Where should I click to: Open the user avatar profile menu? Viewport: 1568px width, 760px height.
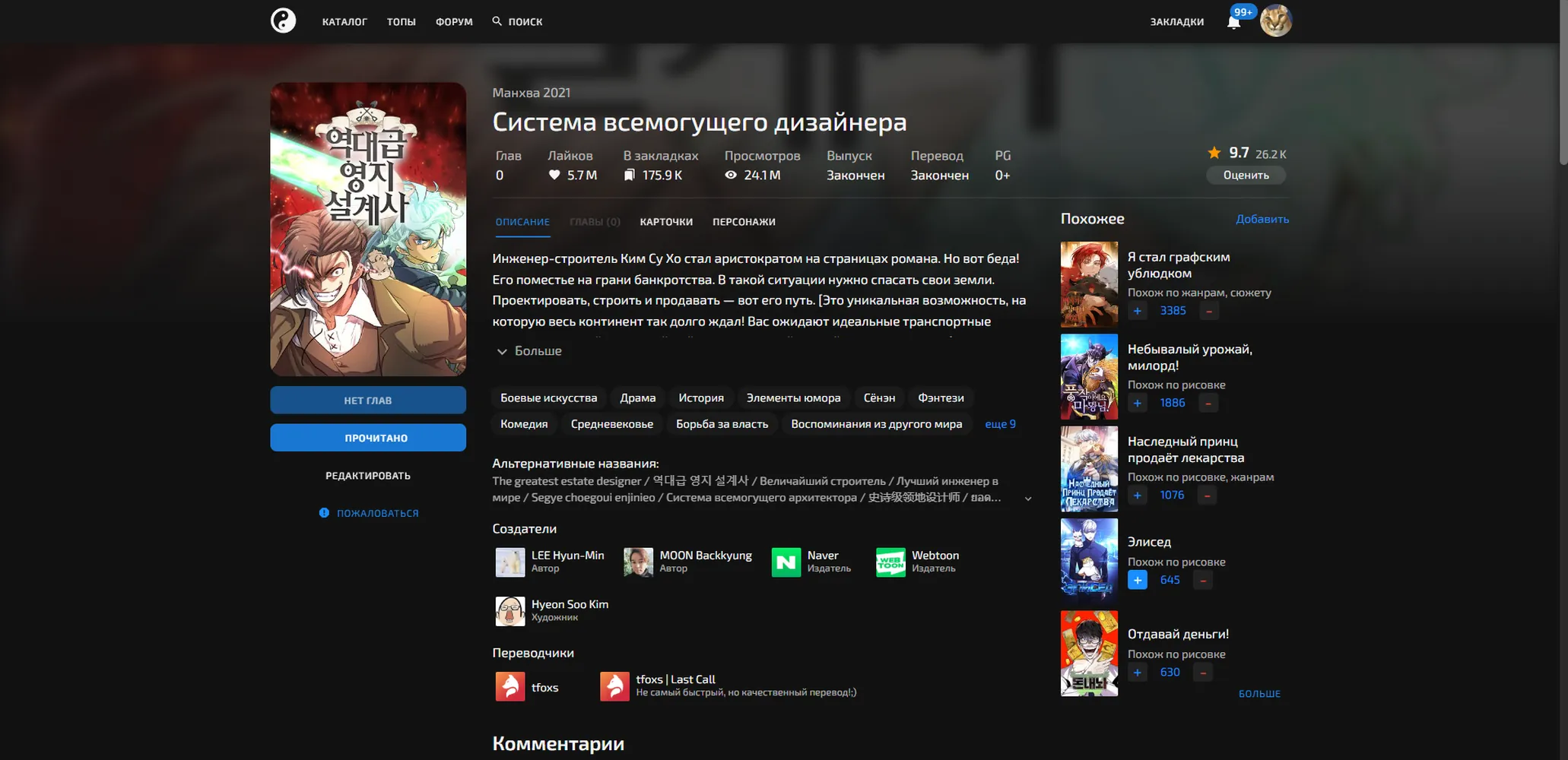(x=1275, y=21)
